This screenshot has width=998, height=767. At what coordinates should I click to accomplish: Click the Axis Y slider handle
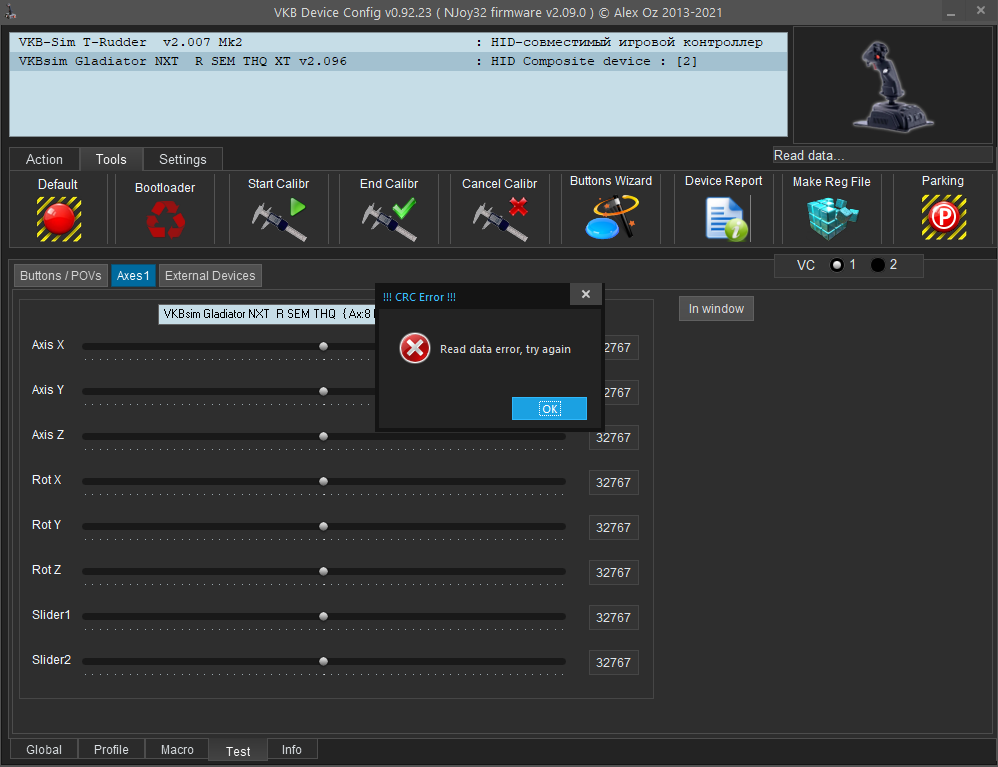pos(323,391)
